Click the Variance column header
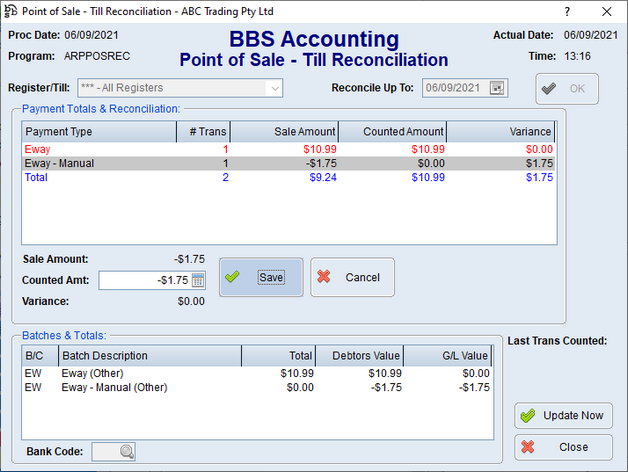The image size is (628, 472). [500, 132]
